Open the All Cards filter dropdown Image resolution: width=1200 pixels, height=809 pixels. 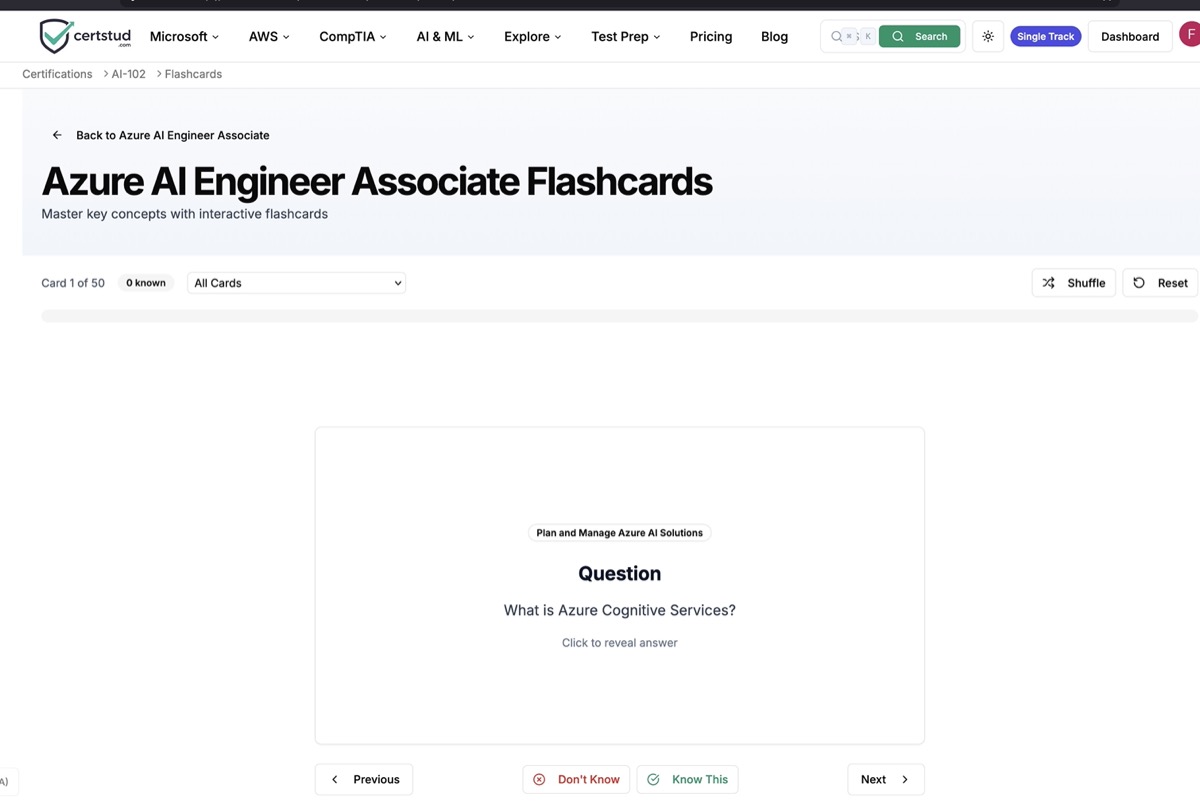pos(295,282)
